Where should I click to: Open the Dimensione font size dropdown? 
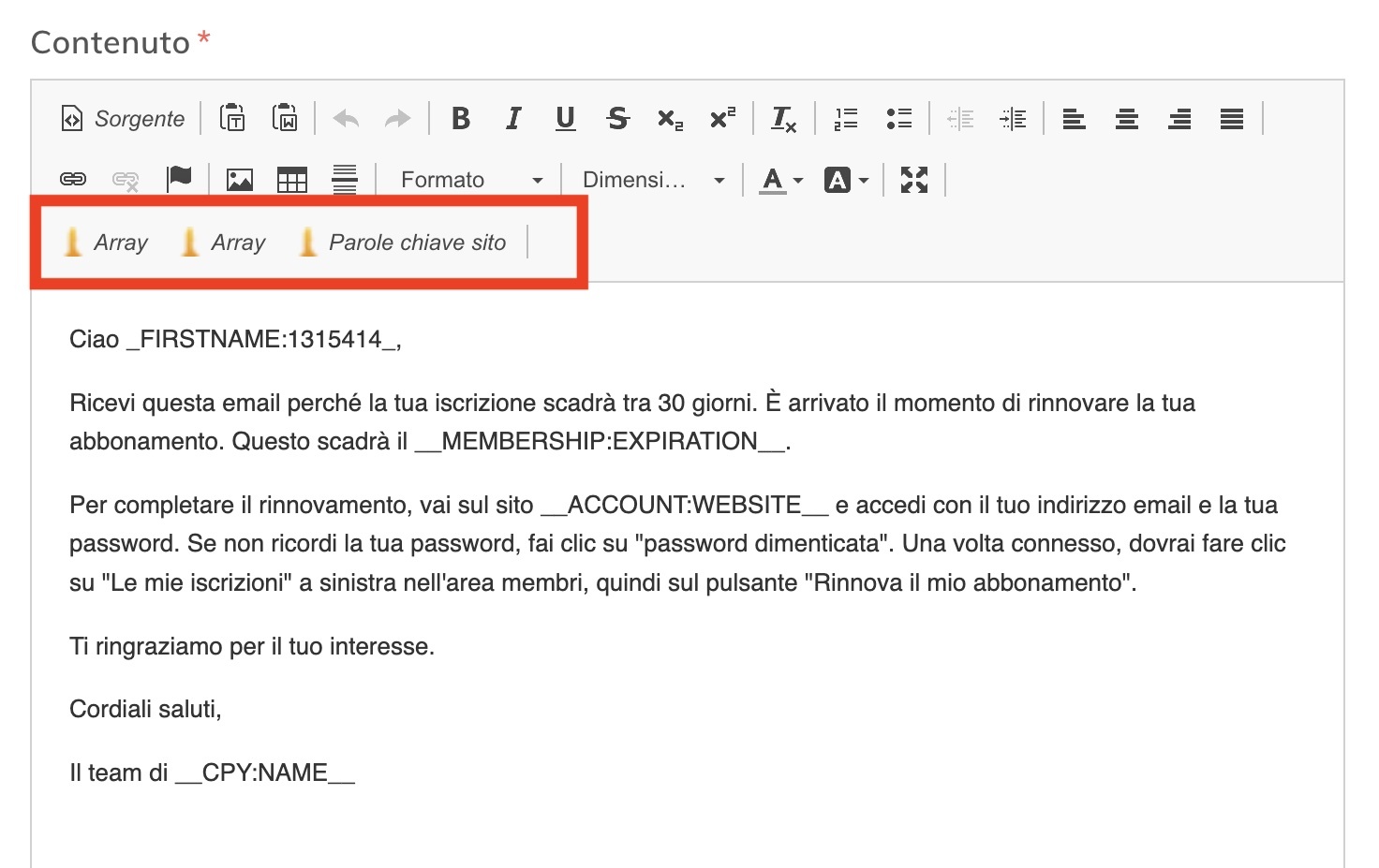tap(652, 180)
